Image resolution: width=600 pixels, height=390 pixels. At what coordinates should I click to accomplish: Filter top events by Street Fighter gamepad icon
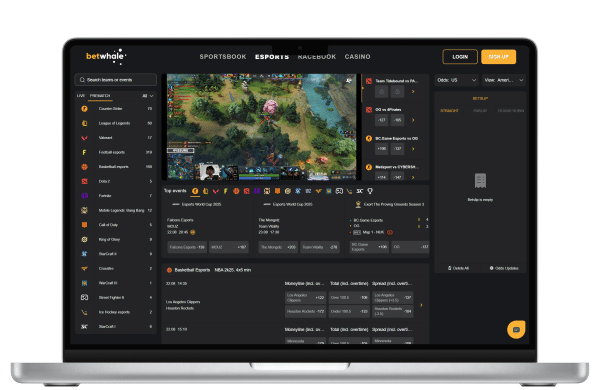click(x=339, y=191)
